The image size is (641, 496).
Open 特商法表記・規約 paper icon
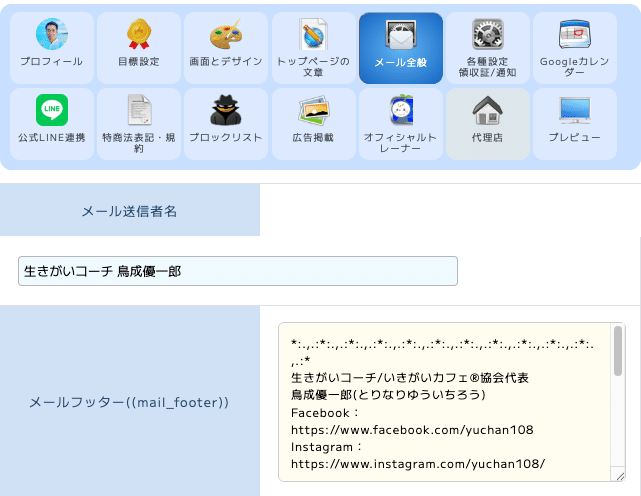click(139, 110)
